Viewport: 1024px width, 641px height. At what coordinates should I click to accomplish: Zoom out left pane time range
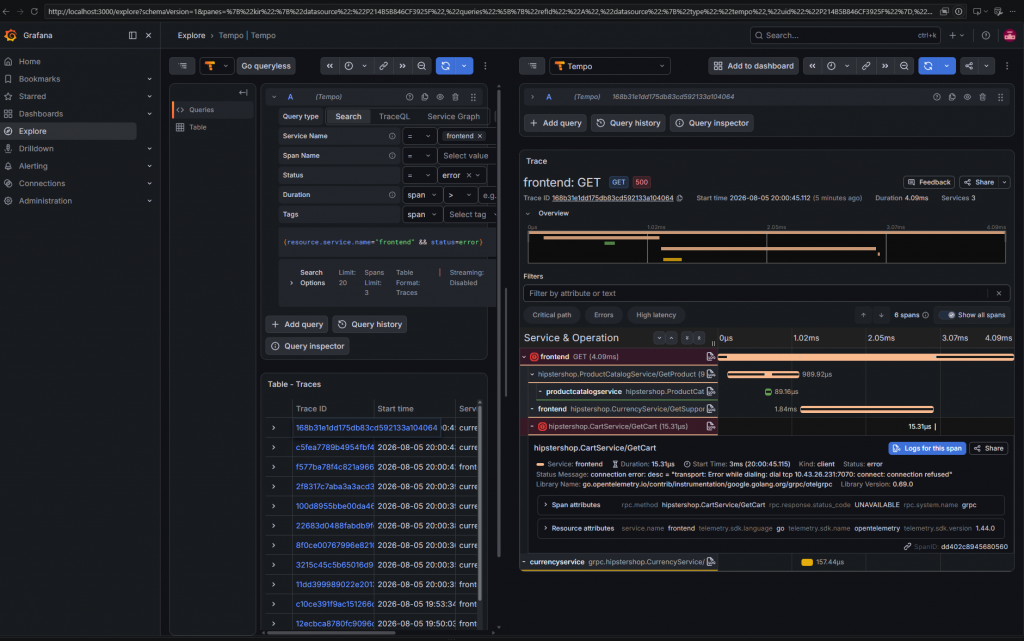(422, 66)
